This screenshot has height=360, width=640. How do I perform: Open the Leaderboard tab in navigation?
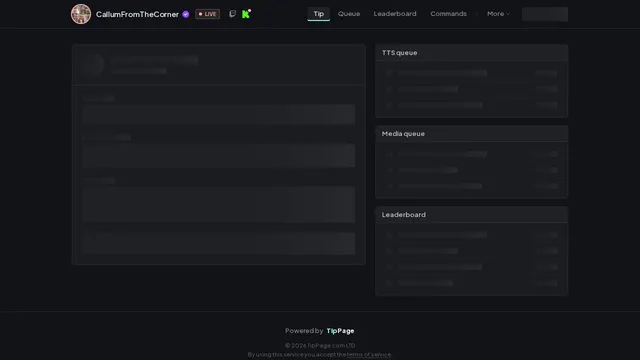pos(395,14)
